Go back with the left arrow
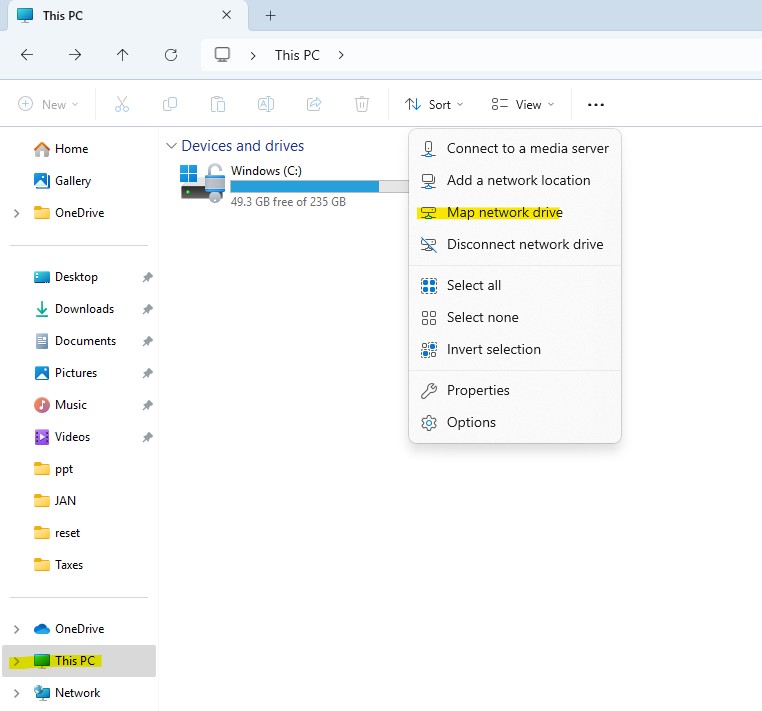 tap(27, 55)
